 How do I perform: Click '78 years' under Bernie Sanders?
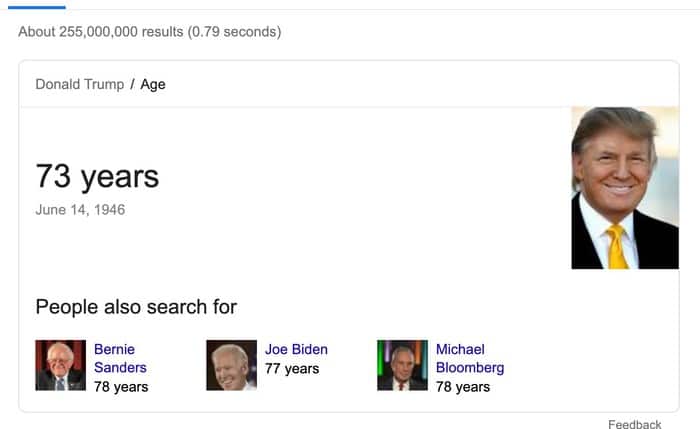coord(121,386)
